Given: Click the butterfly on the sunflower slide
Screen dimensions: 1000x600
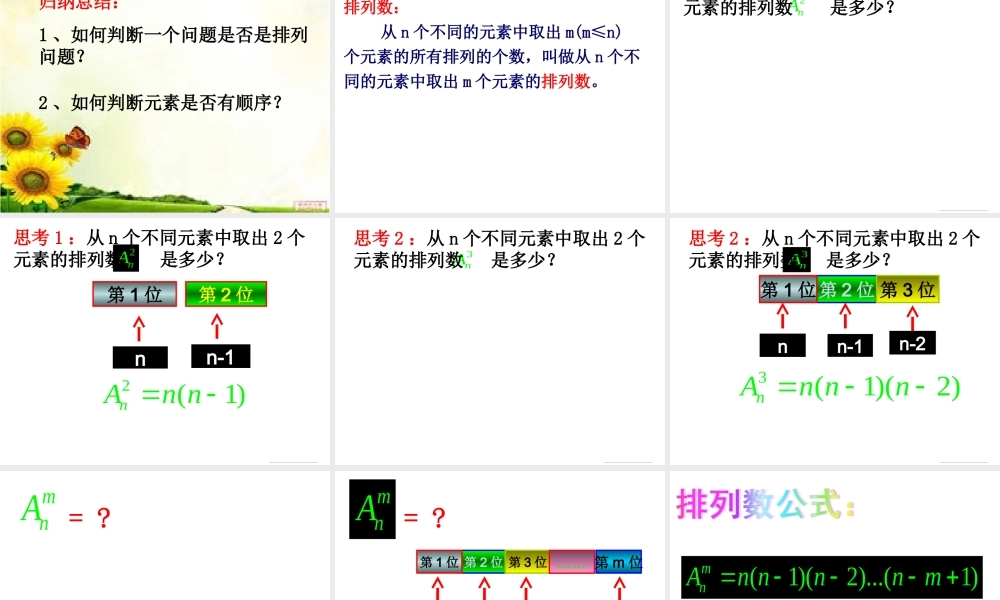Looking at the screenshot, I should click(78, 137).
